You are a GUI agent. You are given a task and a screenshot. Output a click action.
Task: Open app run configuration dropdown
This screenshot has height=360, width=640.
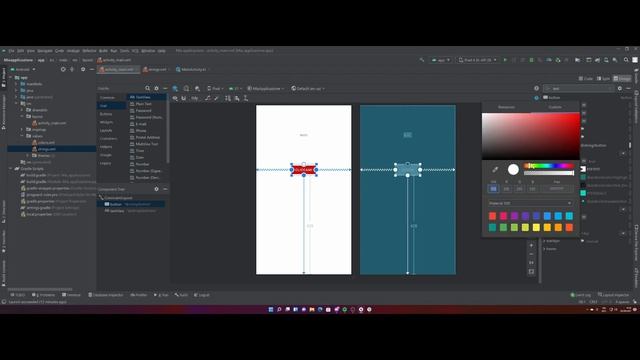pyautogui.click(x=441, y=60)
